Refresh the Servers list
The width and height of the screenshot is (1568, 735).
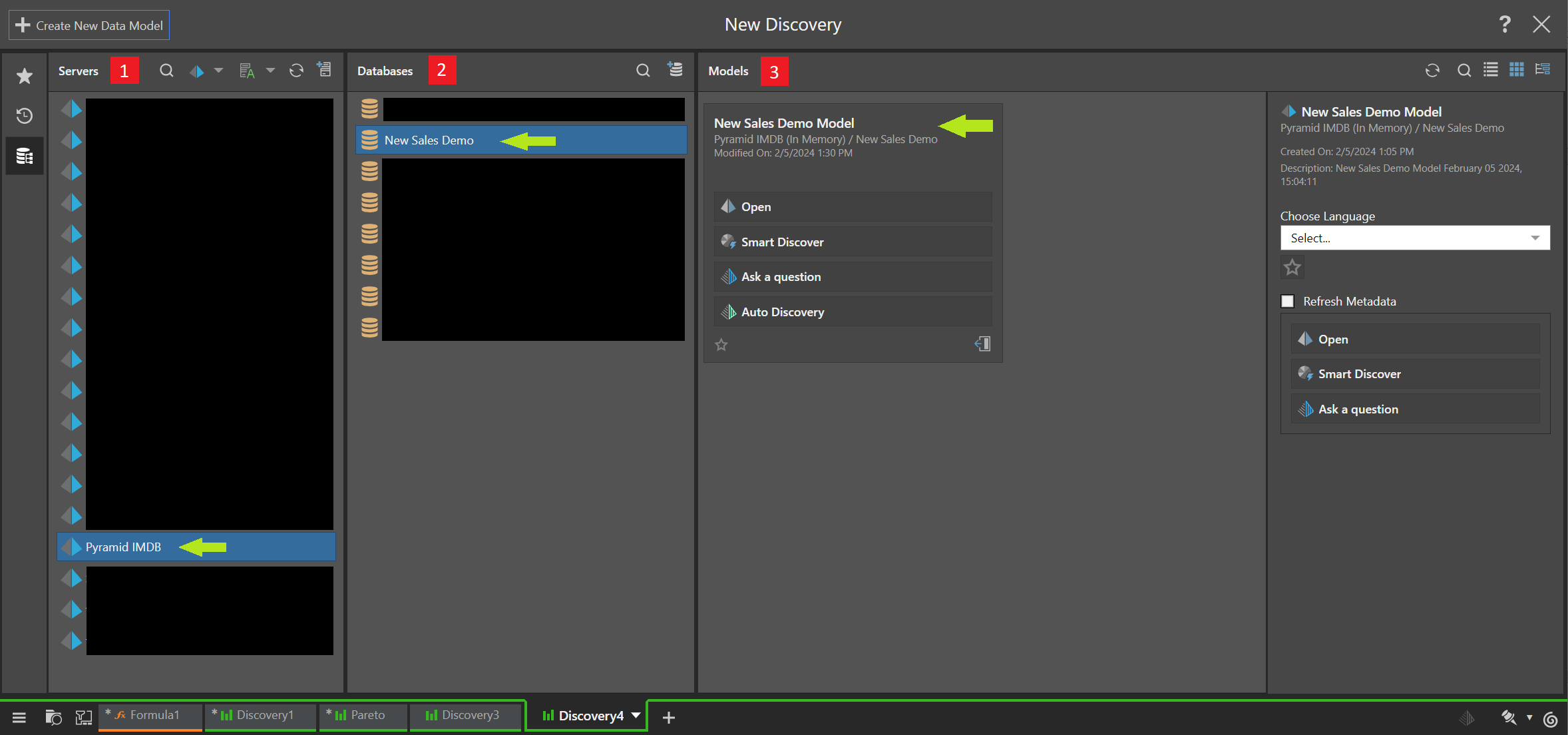pyautogui.click(x=296, y=71)
